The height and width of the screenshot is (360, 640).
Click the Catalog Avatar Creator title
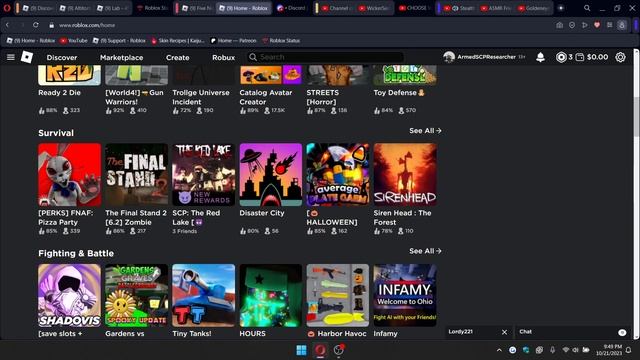point(266,97)
